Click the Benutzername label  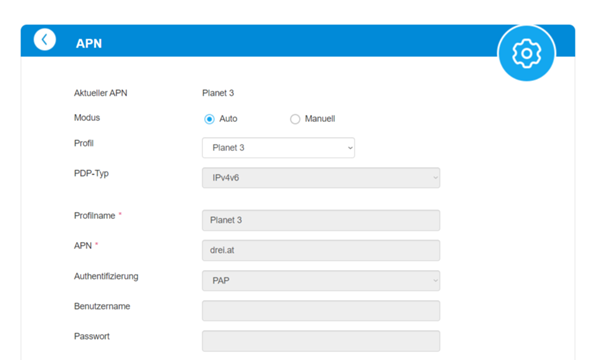coord(102,306)
